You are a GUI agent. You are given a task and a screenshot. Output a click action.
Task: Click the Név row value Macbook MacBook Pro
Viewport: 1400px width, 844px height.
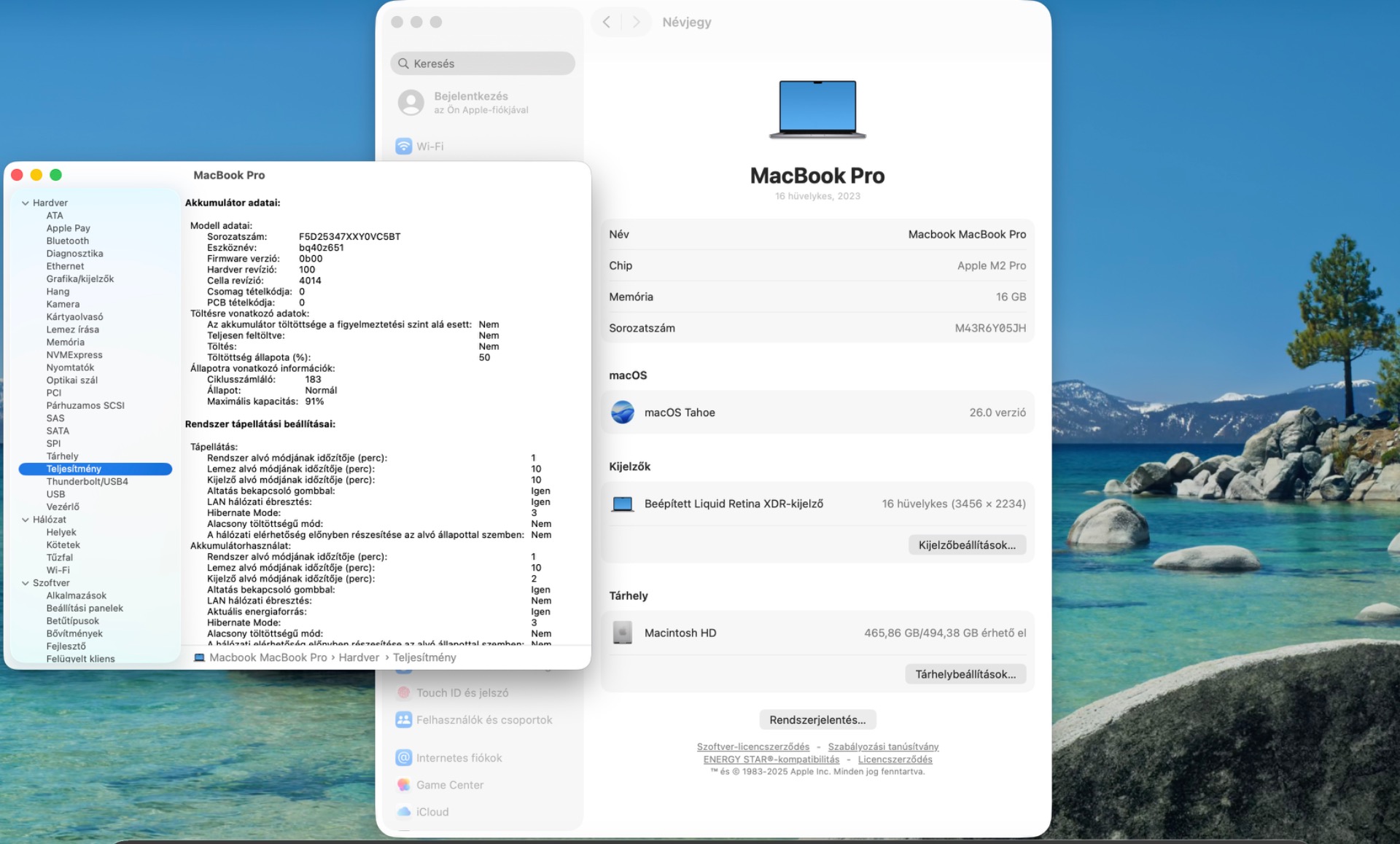pyautogui.click(x=967, y=235)
